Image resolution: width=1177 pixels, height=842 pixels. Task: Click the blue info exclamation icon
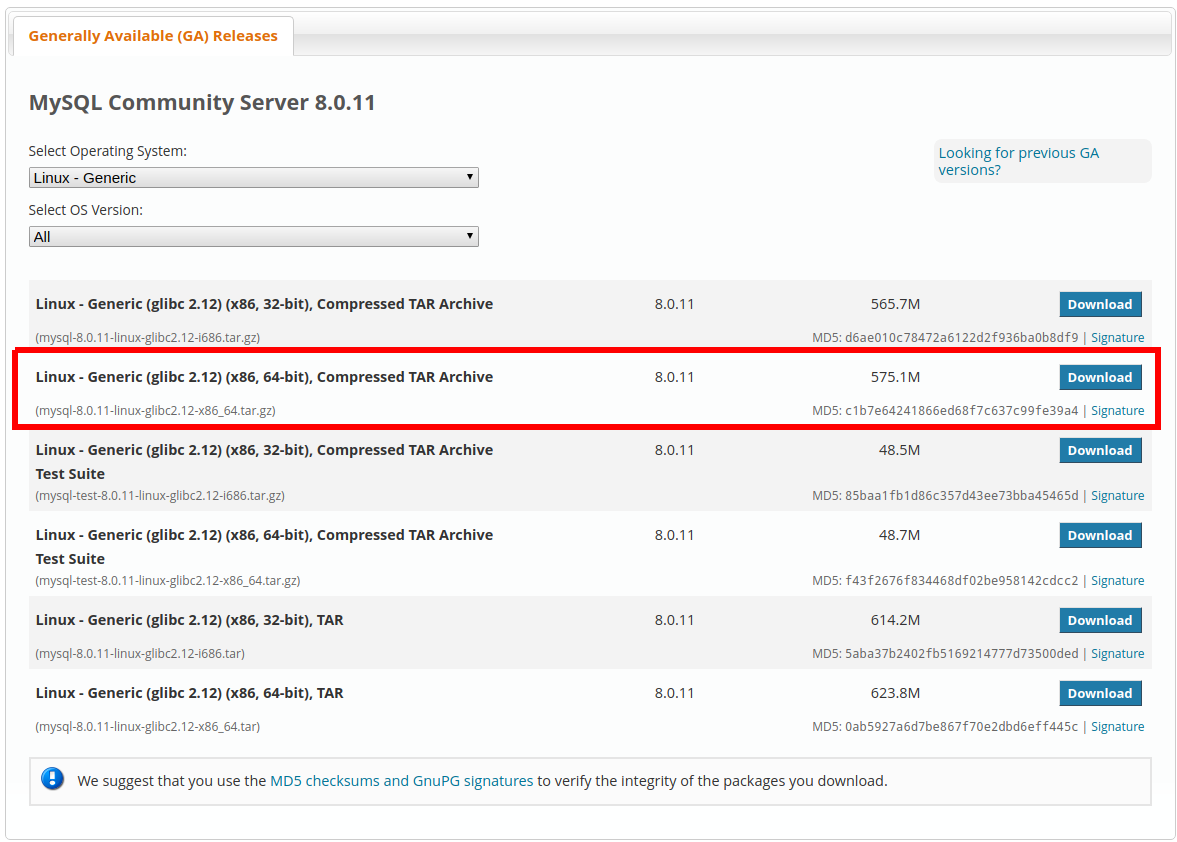pyautogui.click(x=53, y=779)
